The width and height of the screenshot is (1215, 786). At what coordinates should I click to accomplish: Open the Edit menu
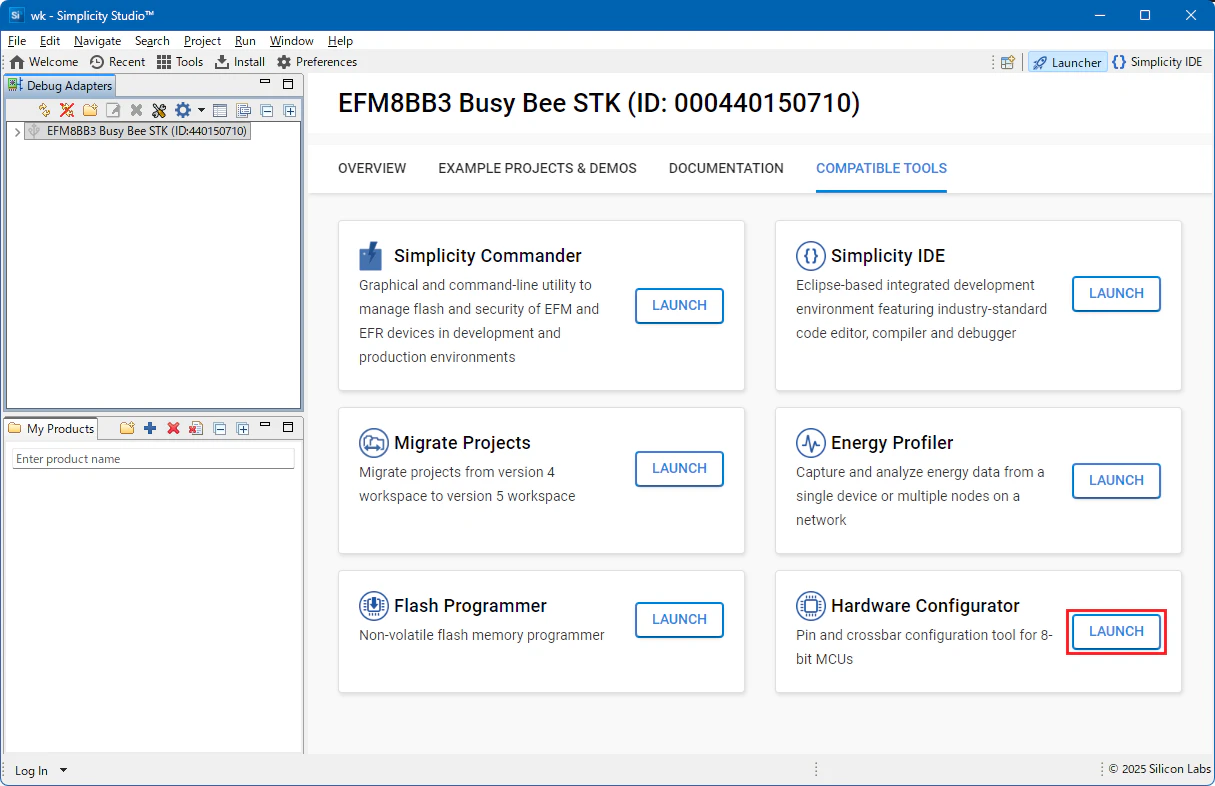click(50, 41)
